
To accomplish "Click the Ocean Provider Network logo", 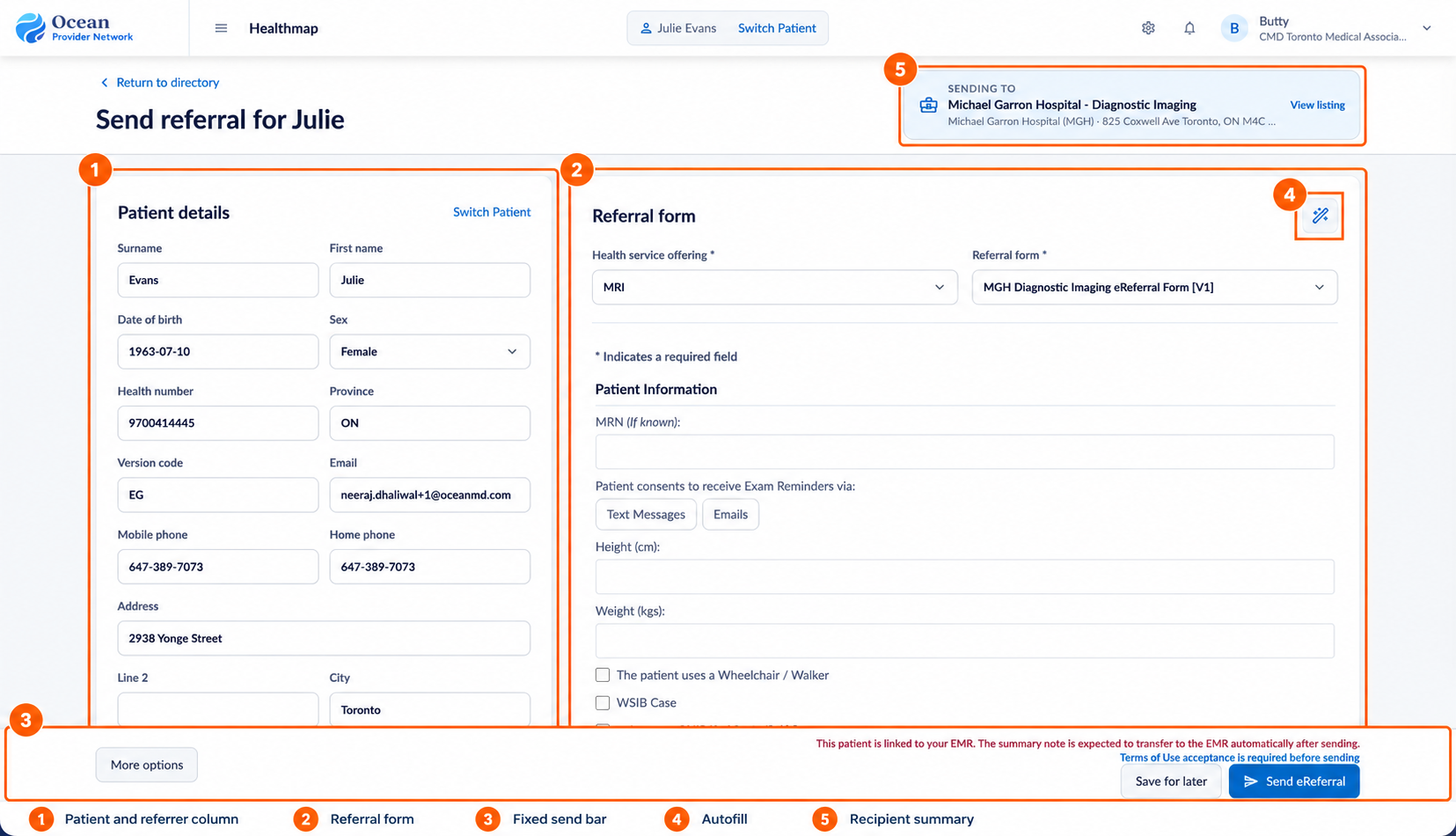I will pyautogui.click(x=74, y=28).
